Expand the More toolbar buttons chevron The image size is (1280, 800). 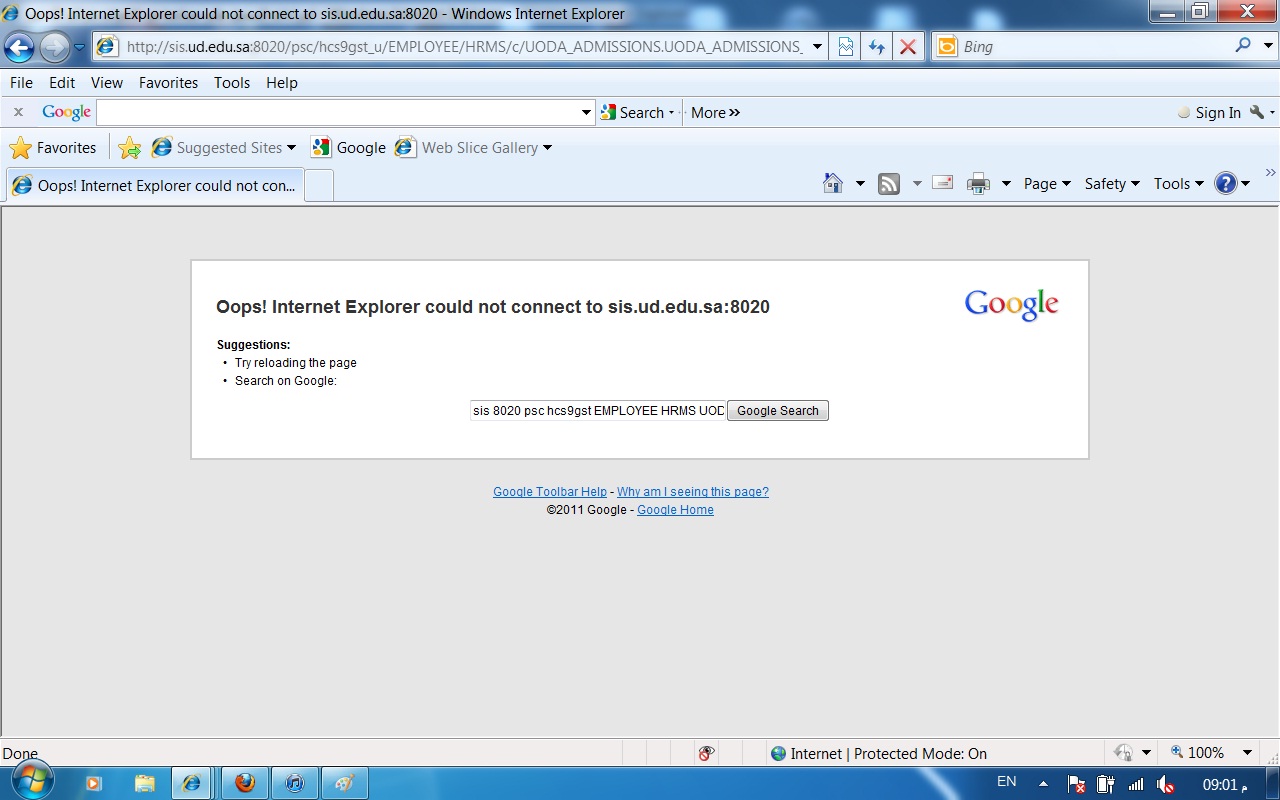tap(716, 113)
